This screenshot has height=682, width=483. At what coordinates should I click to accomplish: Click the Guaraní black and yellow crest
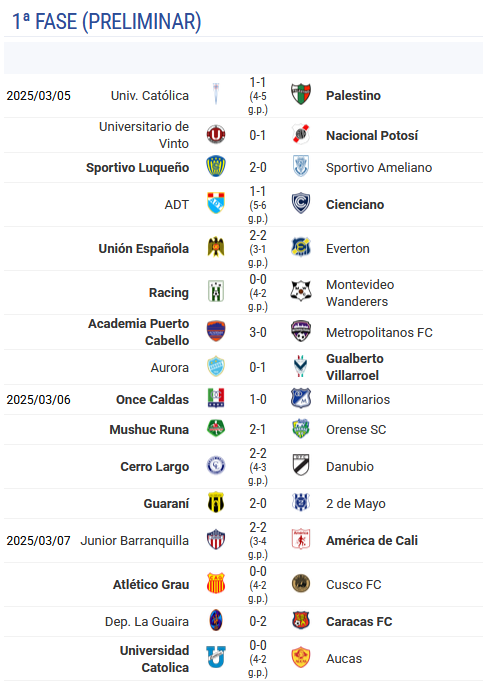[216, 502]
